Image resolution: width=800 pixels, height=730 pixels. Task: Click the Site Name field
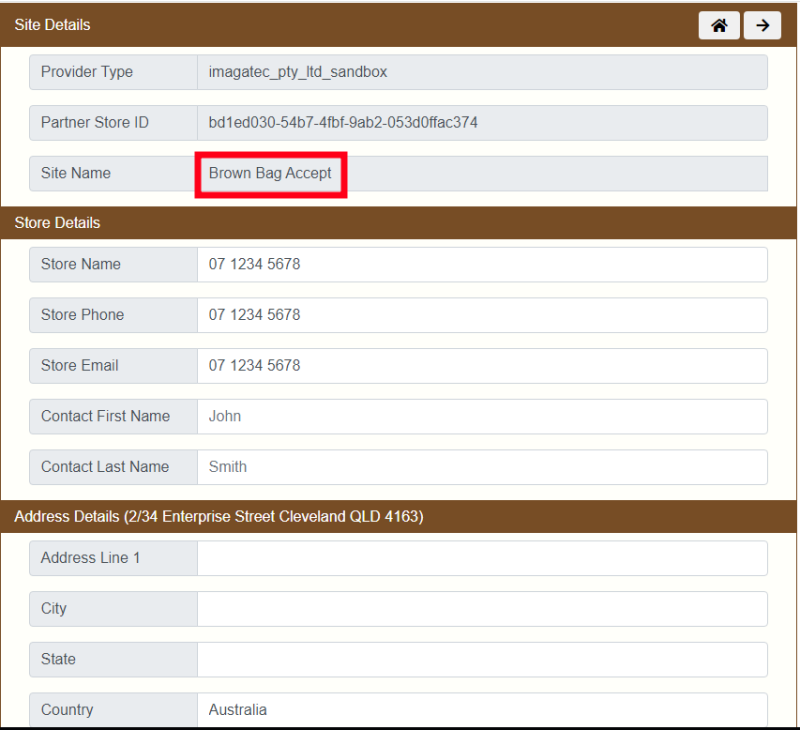(x=482, y=173)
